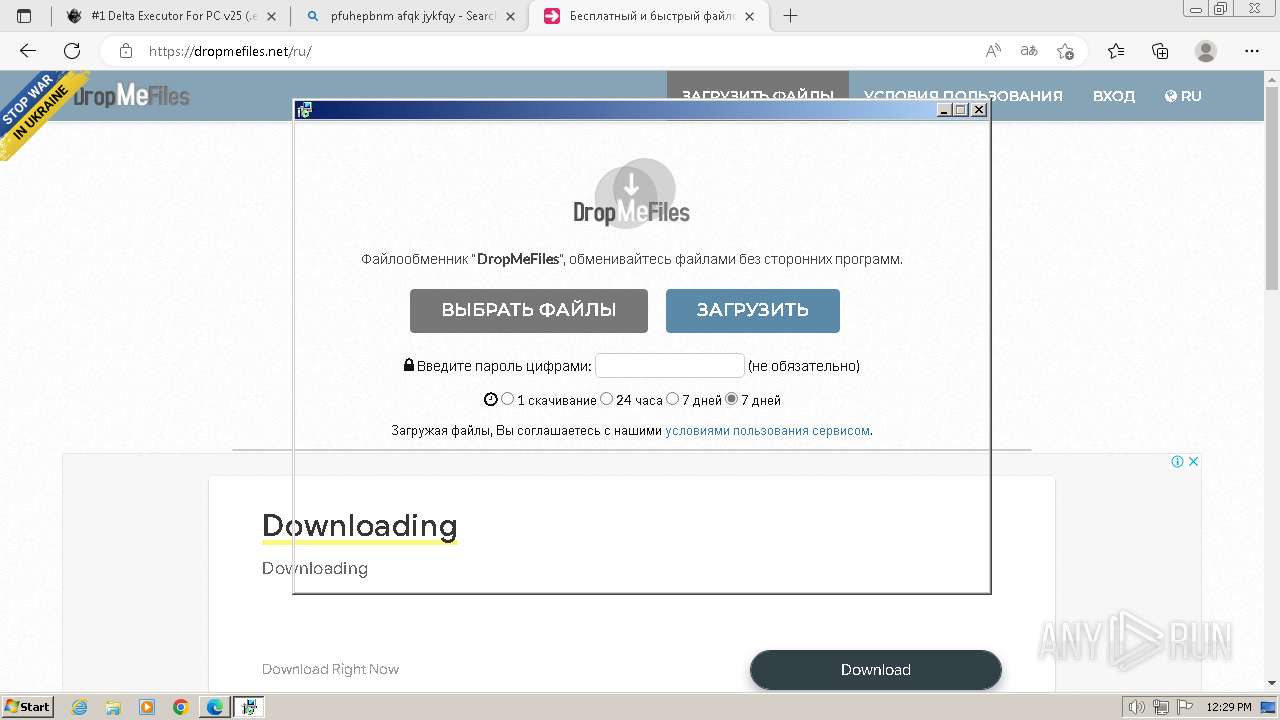Click the taskbar clock 12:29 PM

1229,707
